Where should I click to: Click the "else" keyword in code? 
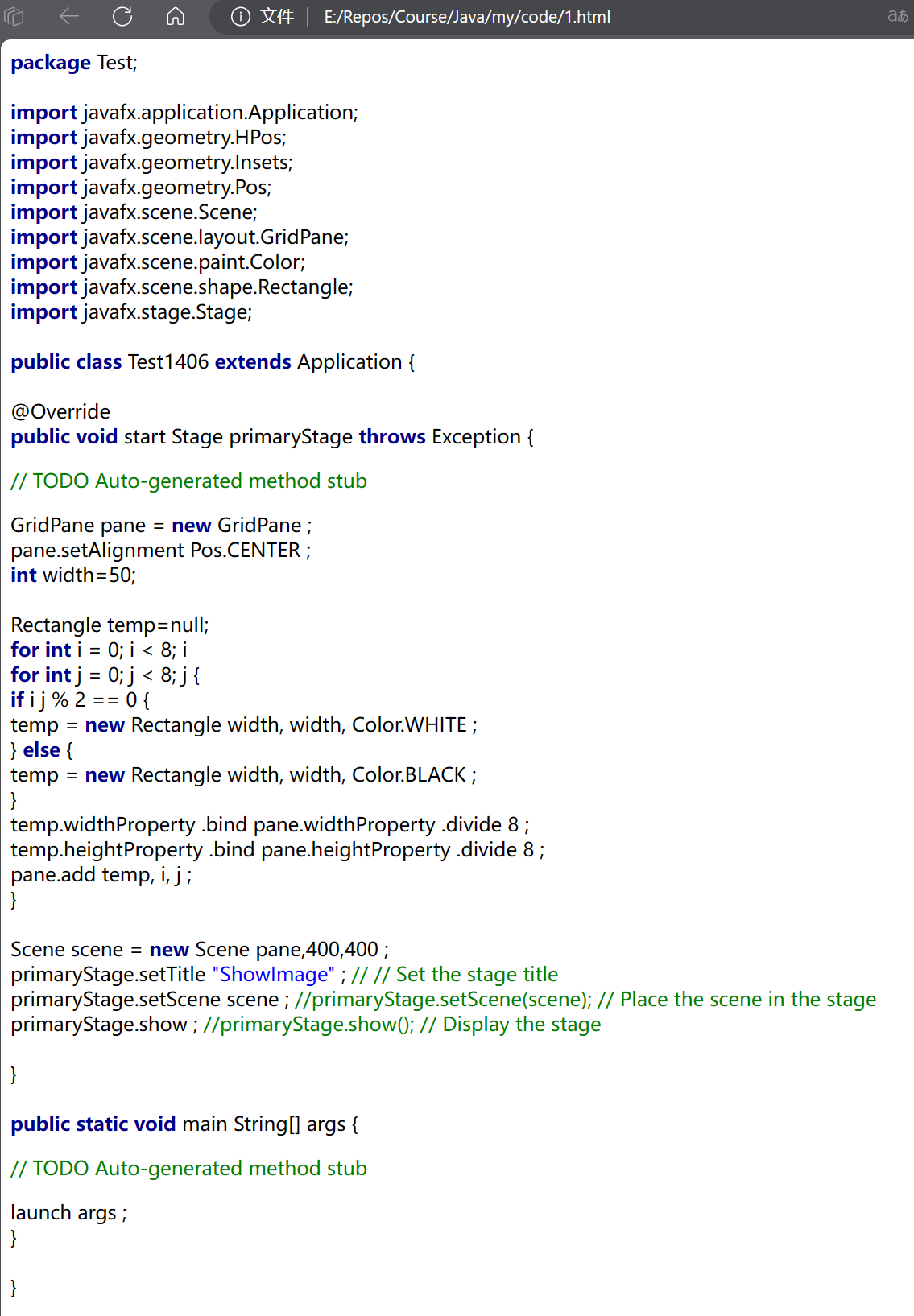42,750
